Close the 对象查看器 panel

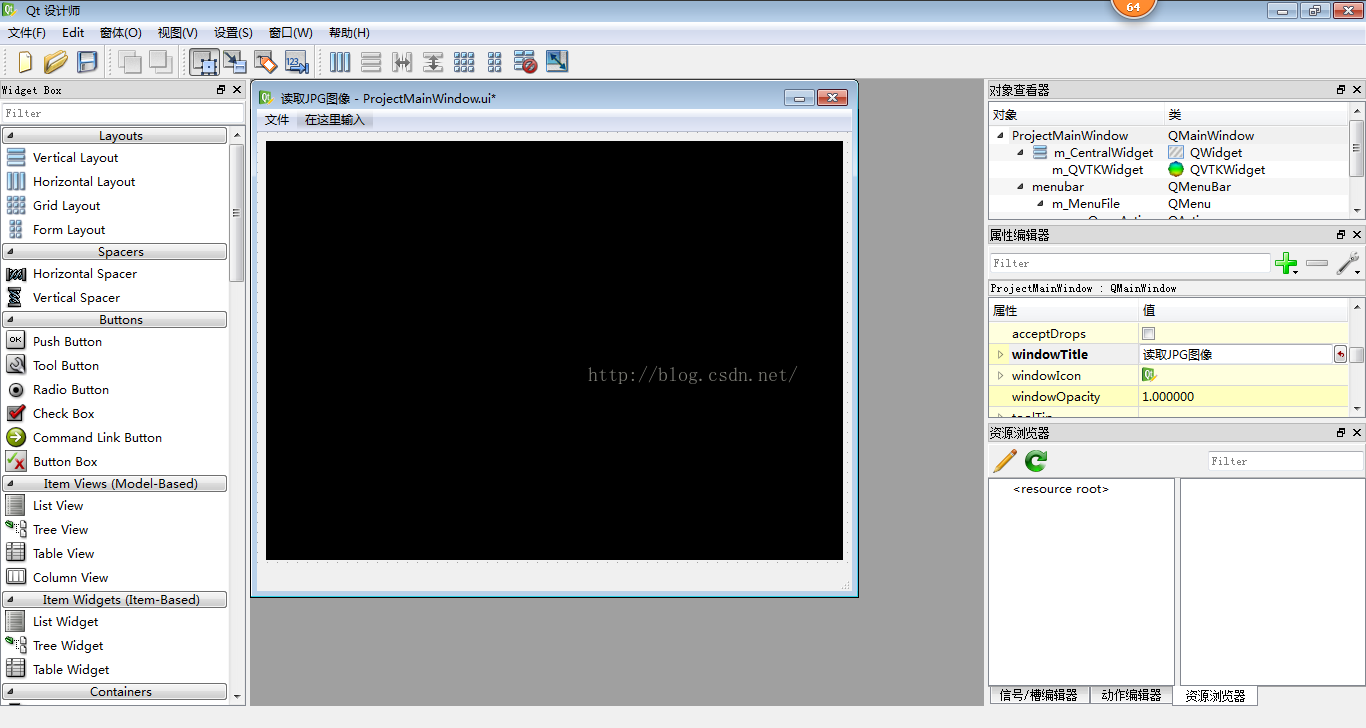tap(1357, 90)
